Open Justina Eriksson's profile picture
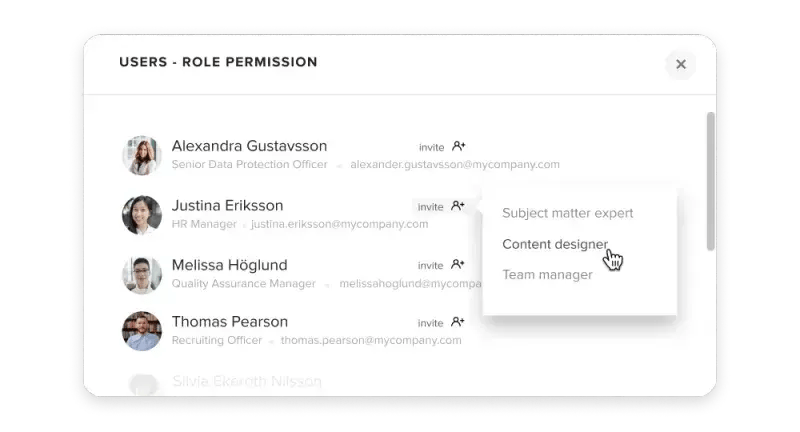Viewport: 800px width, 432px height. [x=142, y=215]
